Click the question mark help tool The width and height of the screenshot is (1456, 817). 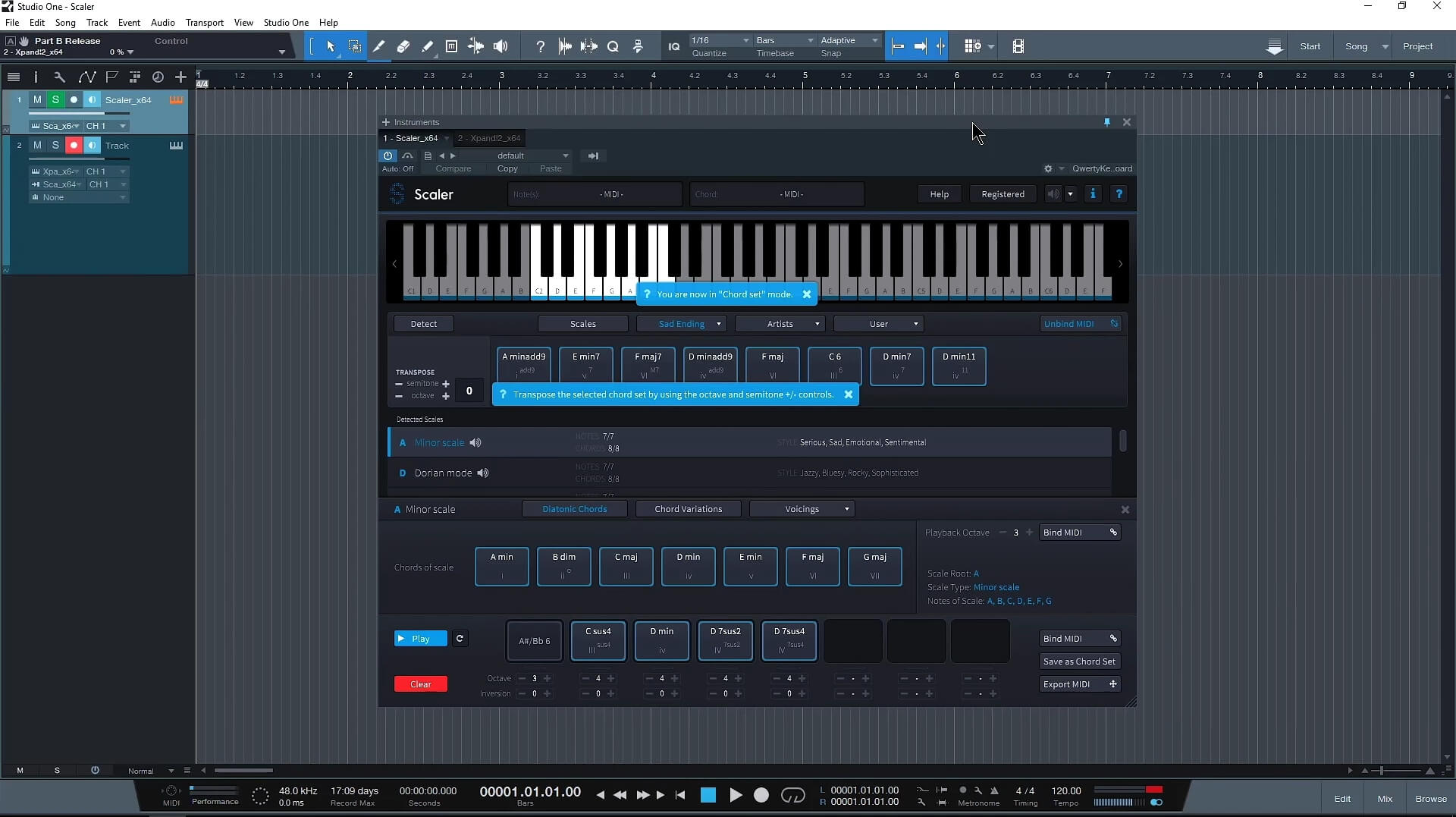540,46
